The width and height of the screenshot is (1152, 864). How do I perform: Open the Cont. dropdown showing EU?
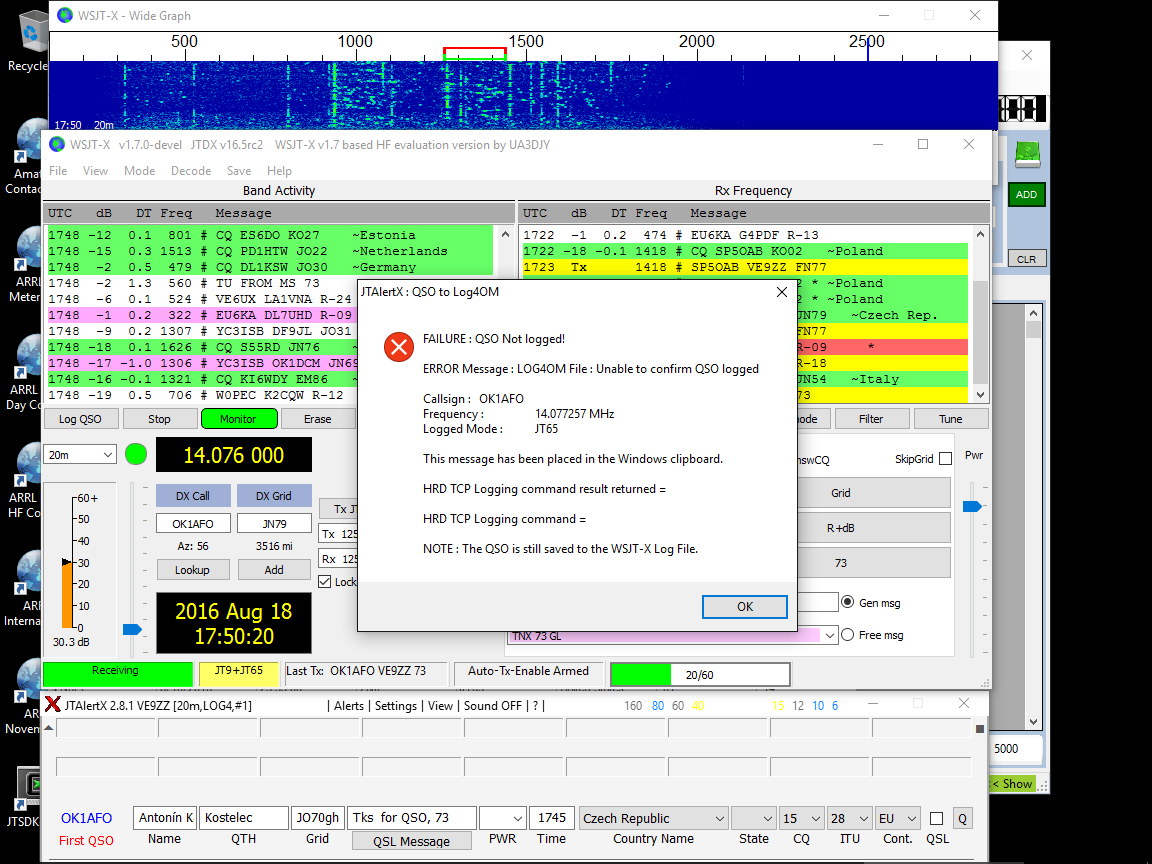click(898, 818)
